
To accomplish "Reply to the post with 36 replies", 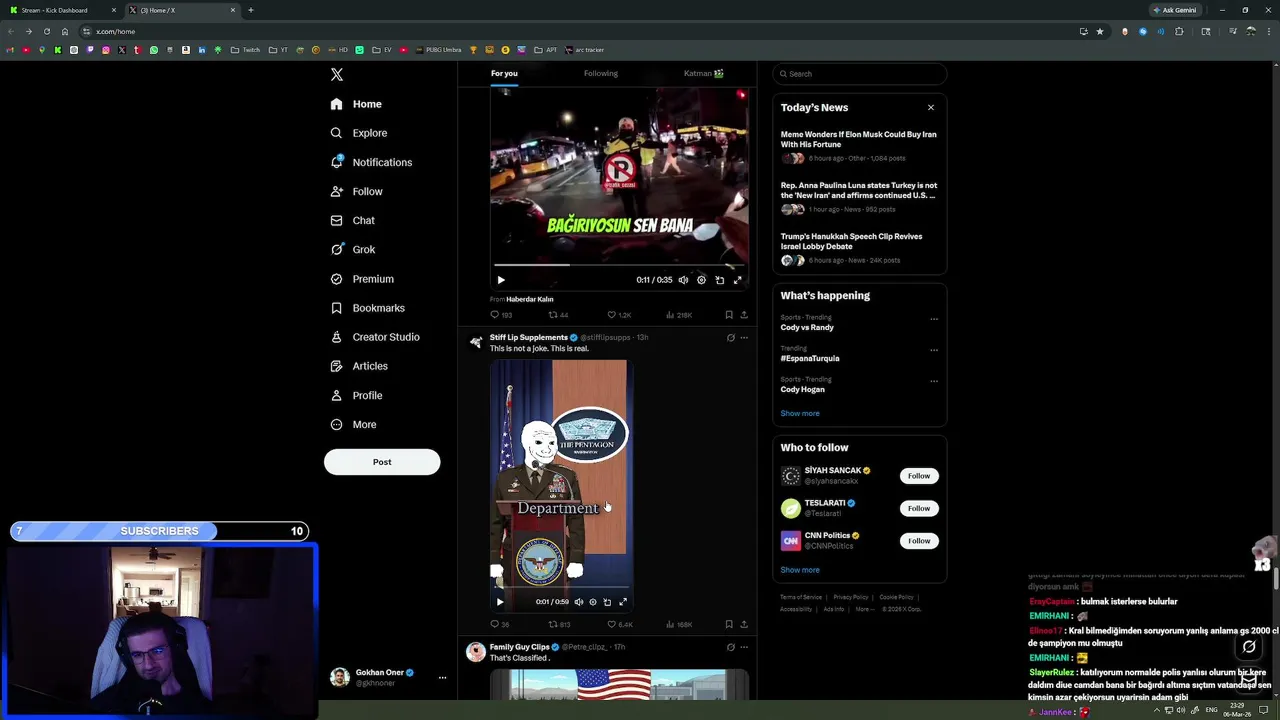I will (x=500, y=624).
